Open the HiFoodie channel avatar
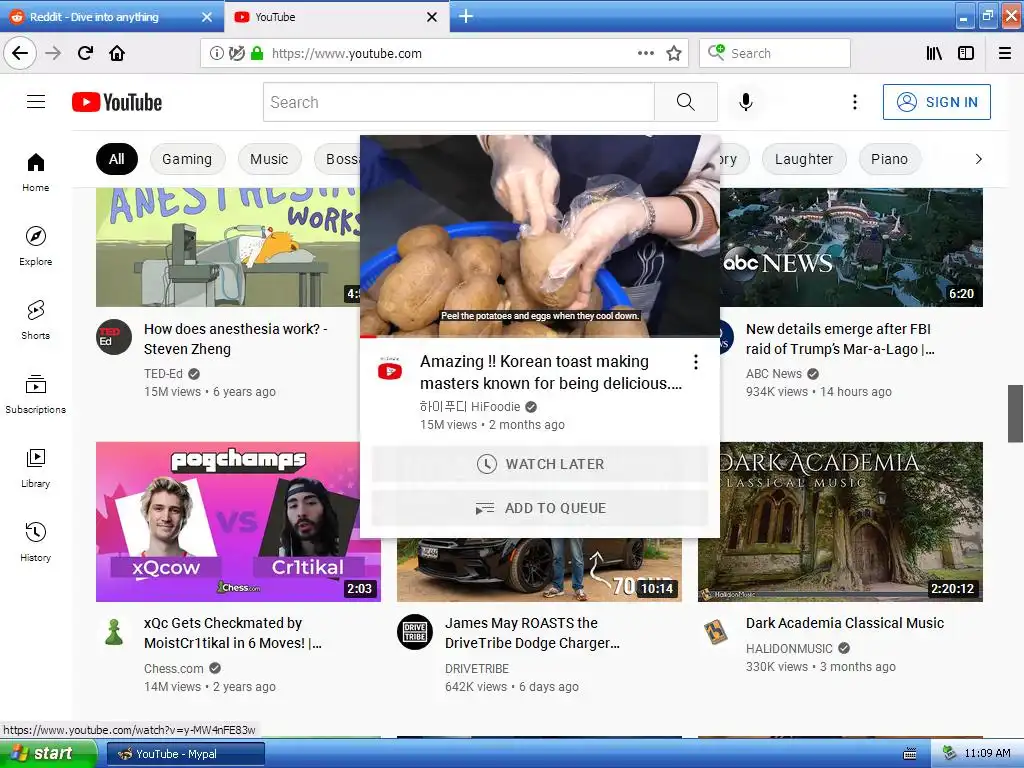Image resolution: width=1024 pixels, height=768 pixels. (390, 370)
